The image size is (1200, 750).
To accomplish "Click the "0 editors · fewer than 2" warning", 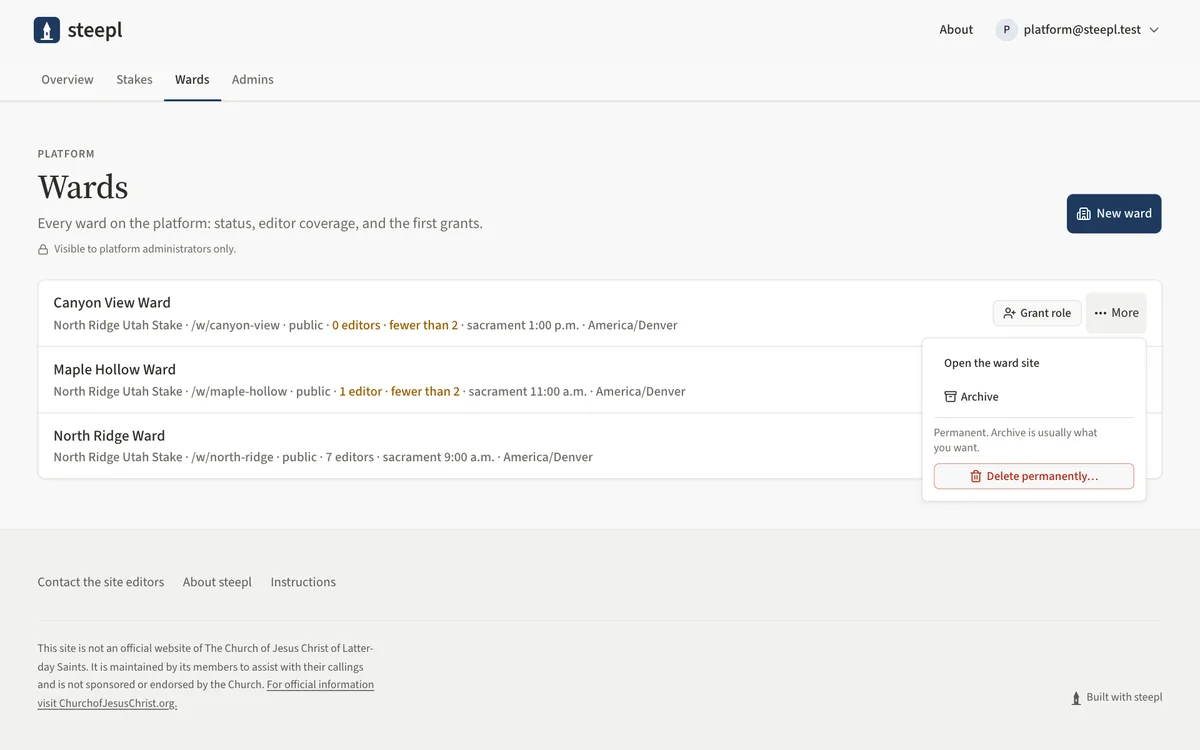I will [395, 325].
